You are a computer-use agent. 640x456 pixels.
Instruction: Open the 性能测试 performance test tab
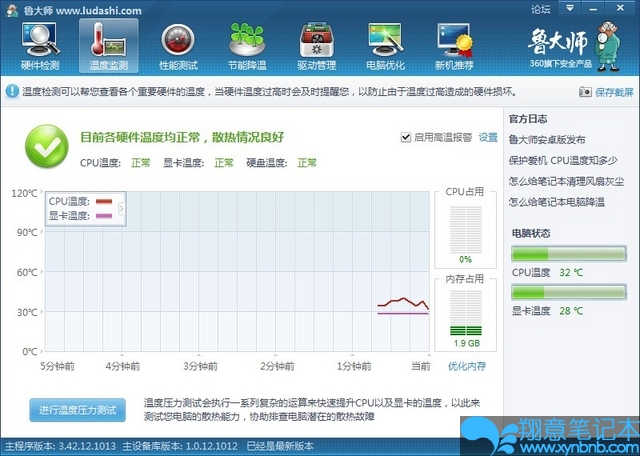point(178,47)
